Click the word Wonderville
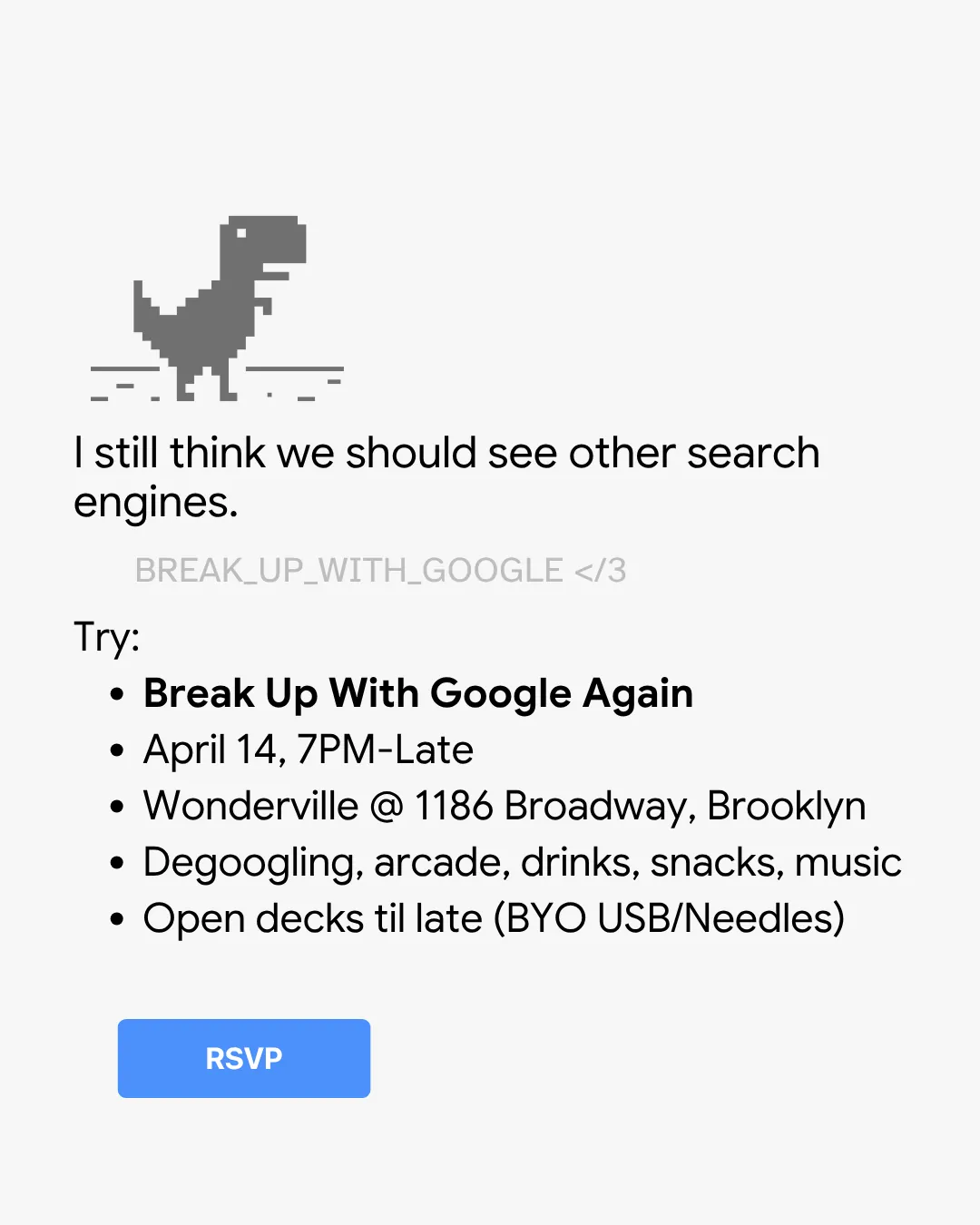 (251, 807)
